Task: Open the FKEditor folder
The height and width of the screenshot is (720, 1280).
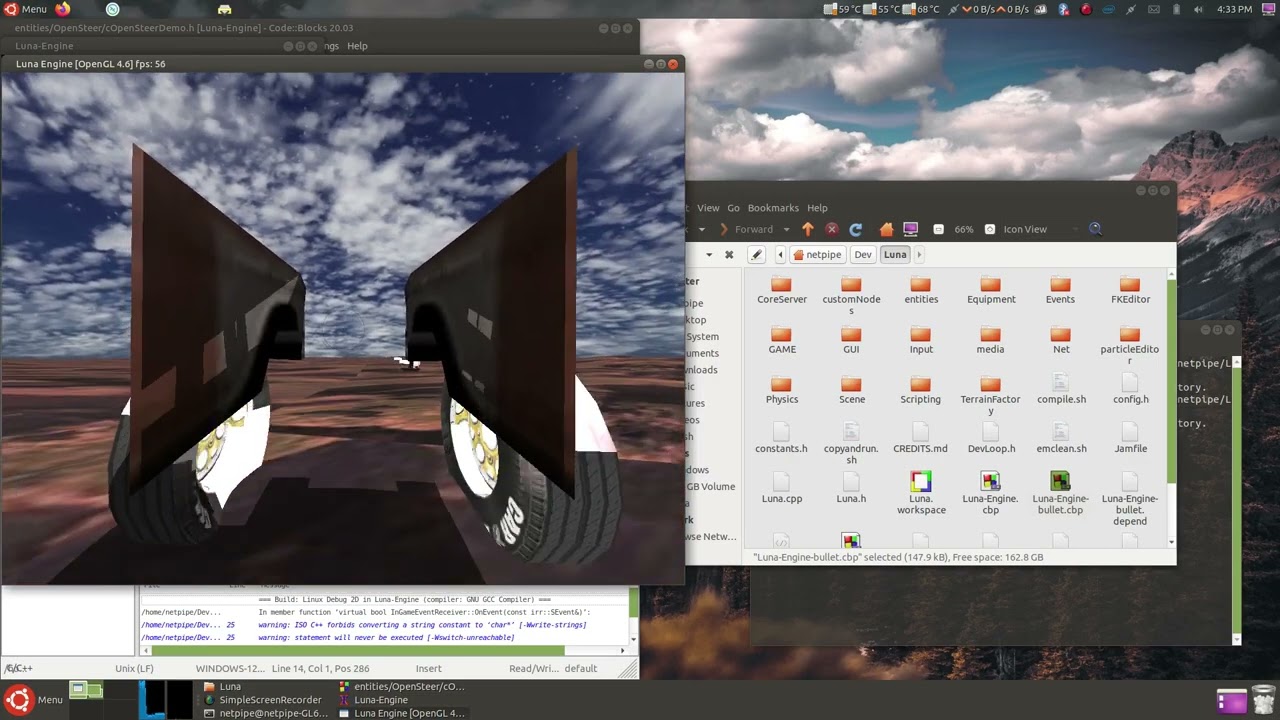Action: coord(1130,291)
